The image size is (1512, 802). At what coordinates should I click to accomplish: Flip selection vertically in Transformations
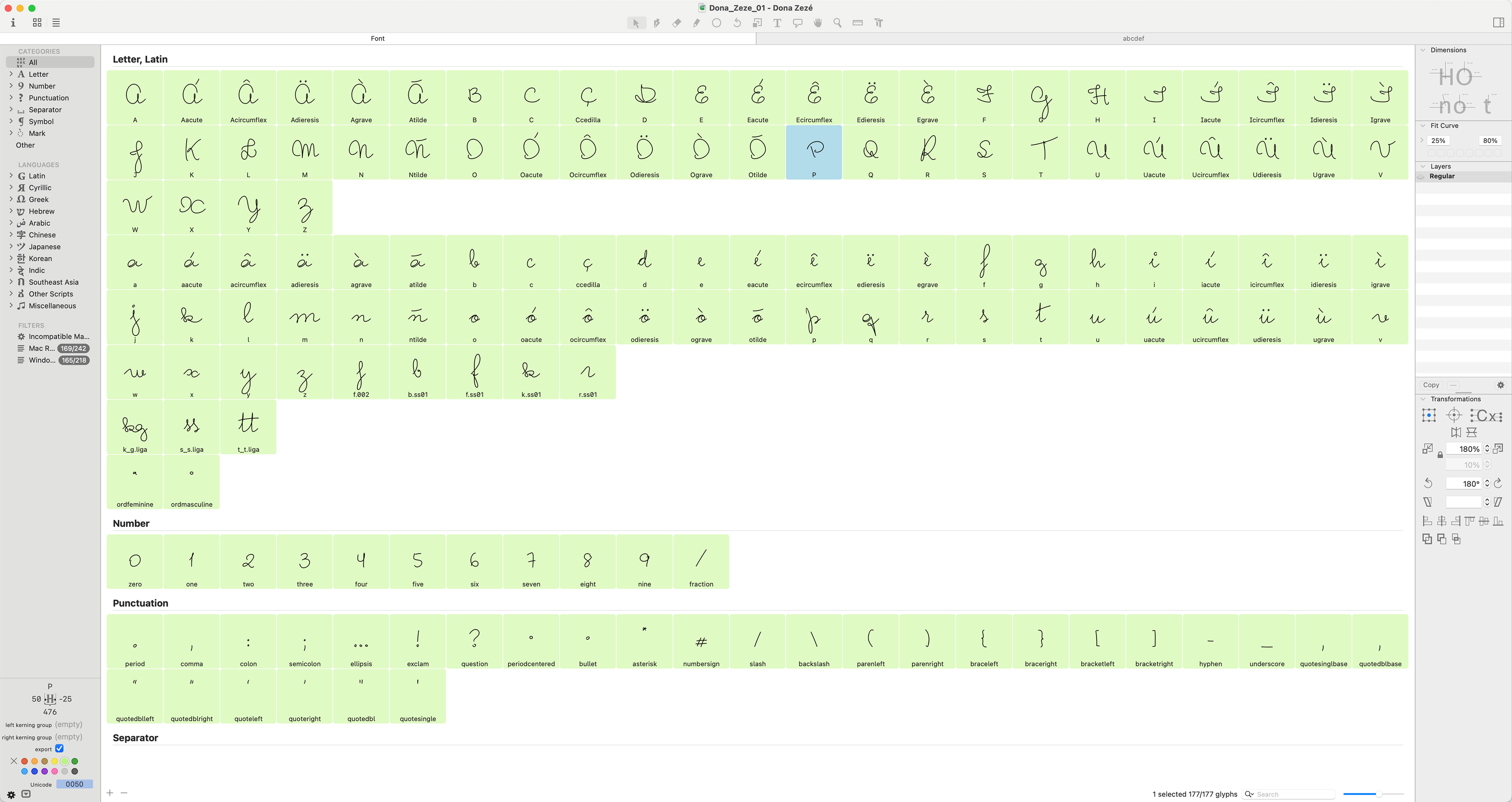[1471, 432]
